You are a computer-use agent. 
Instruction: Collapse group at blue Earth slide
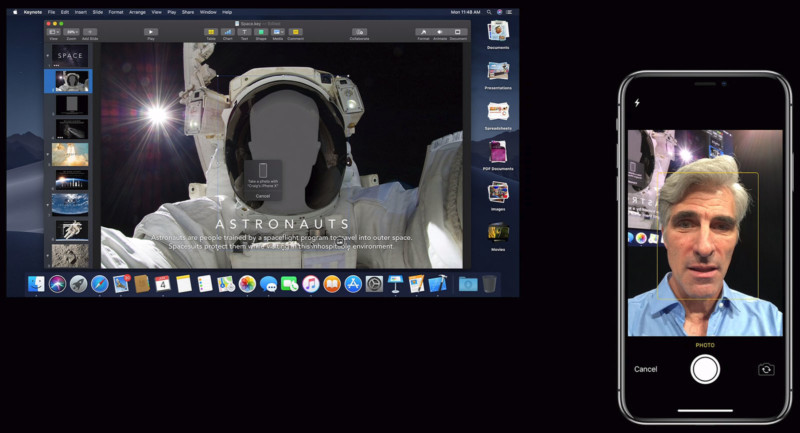pos(47,205)
